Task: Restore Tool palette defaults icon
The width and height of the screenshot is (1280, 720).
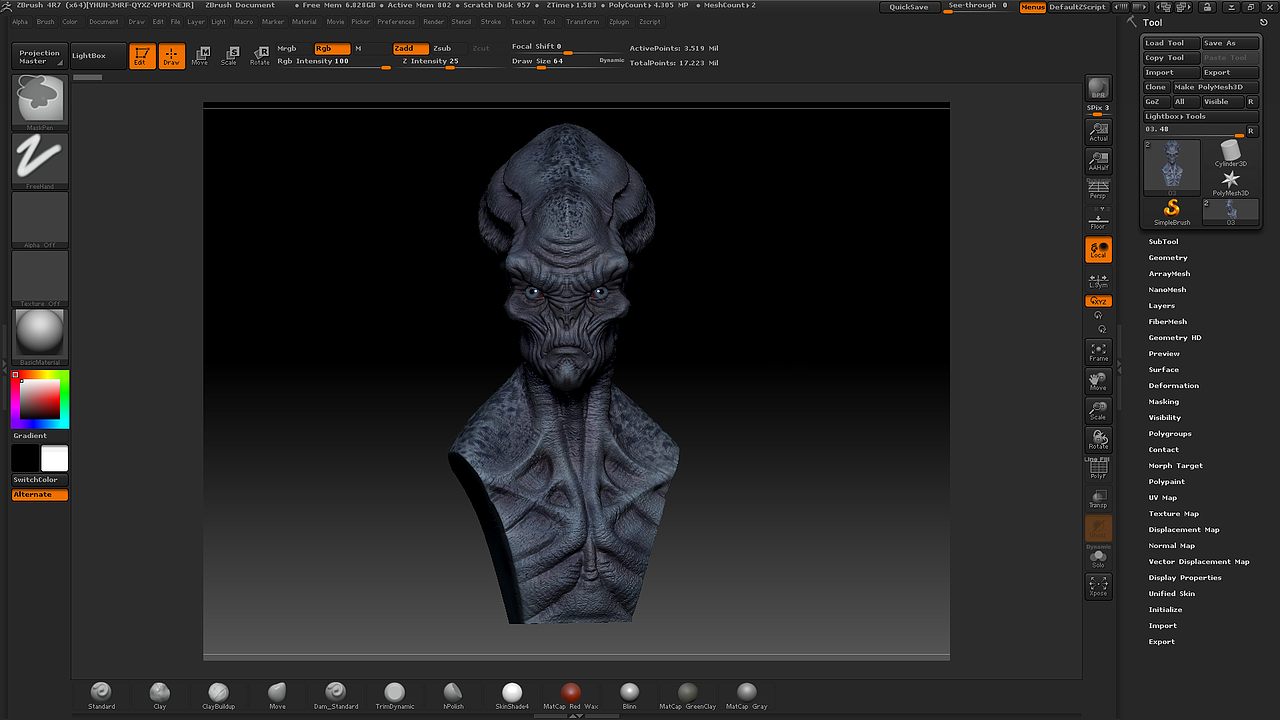Action: click(1265, 22)
